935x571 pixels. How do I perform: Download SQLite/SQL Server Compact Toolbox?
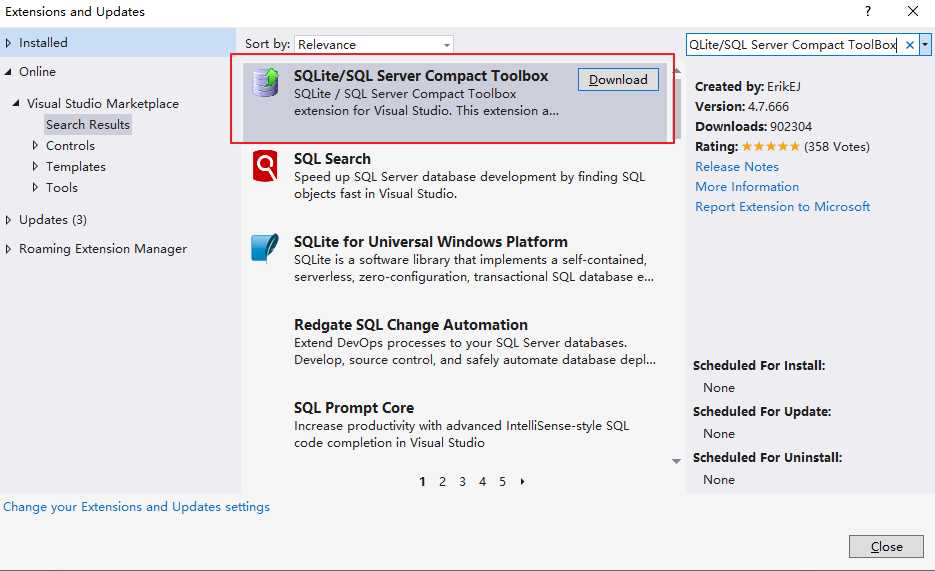tap(618, 80)
